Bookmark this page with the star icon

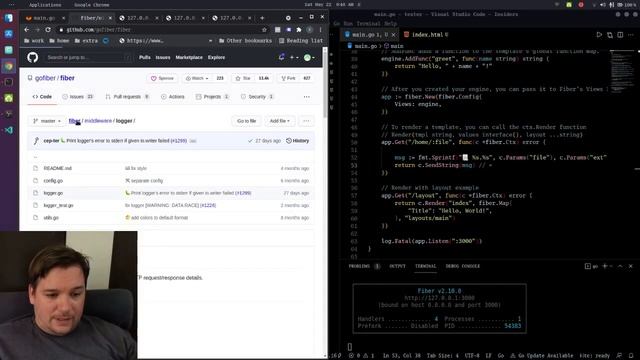point(264,30)
